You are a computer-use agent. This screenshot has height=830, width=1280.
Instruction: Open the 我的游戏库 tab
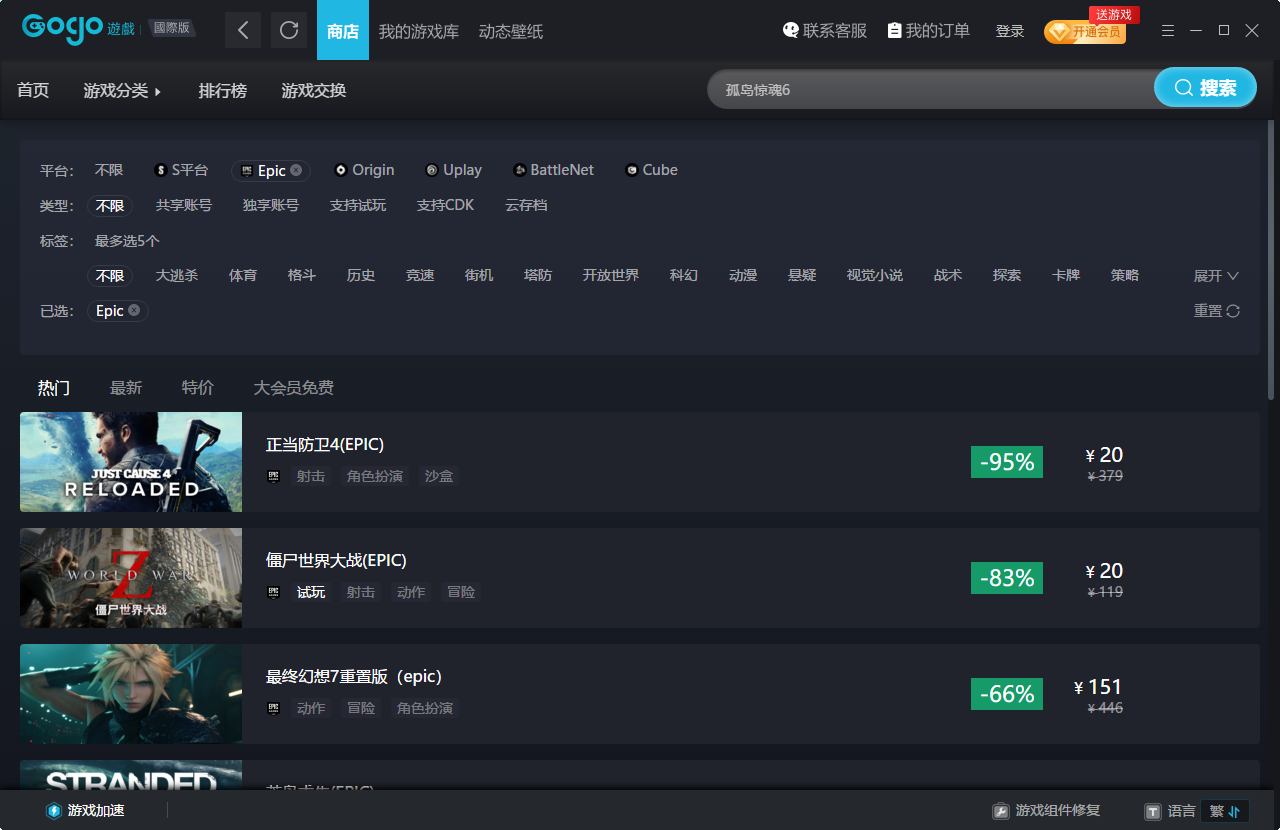419,31
